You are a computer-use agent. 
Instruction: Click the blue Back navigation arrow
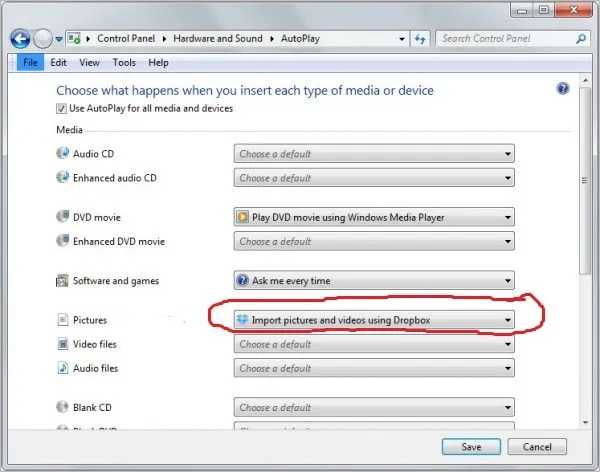click(x=20, y=39)
